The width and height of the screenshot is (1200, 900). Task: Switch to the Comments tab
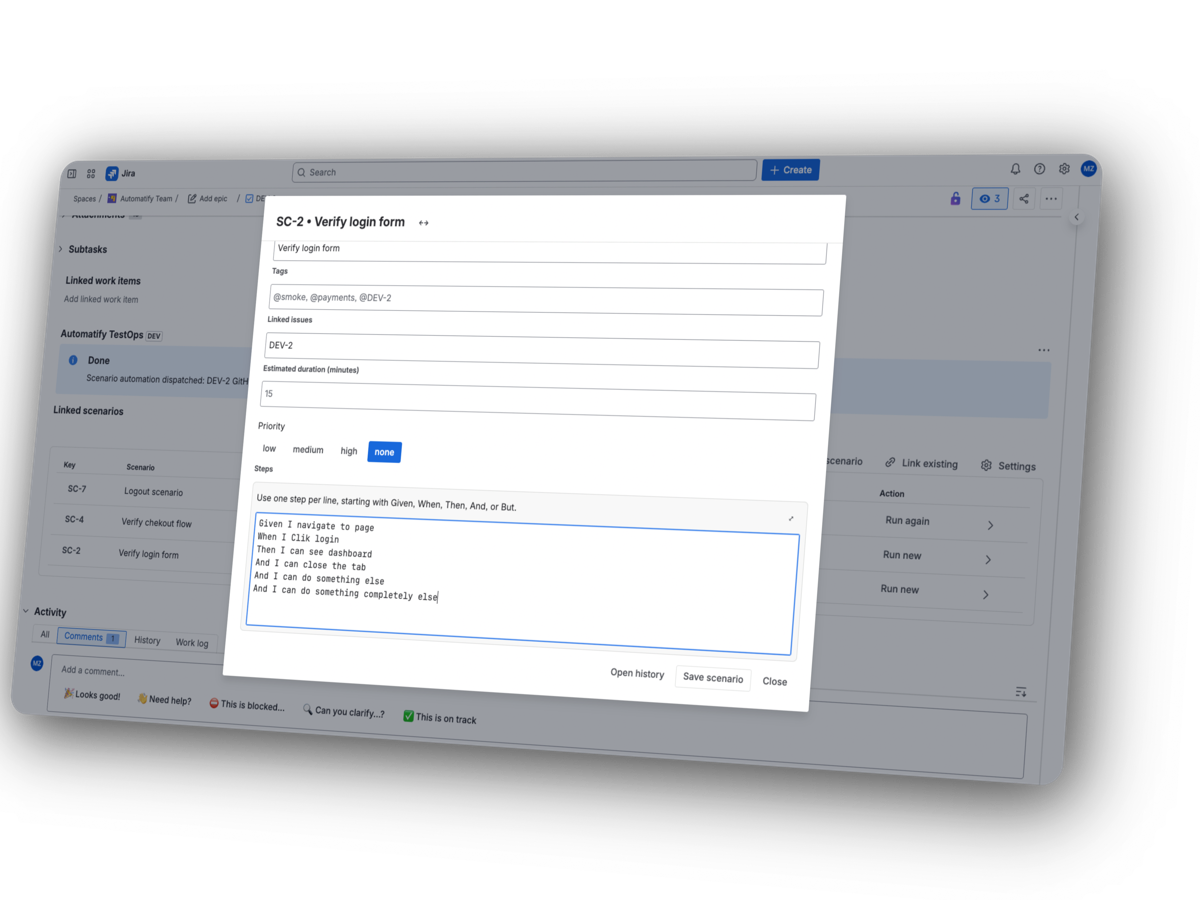(x=91, y=637)
